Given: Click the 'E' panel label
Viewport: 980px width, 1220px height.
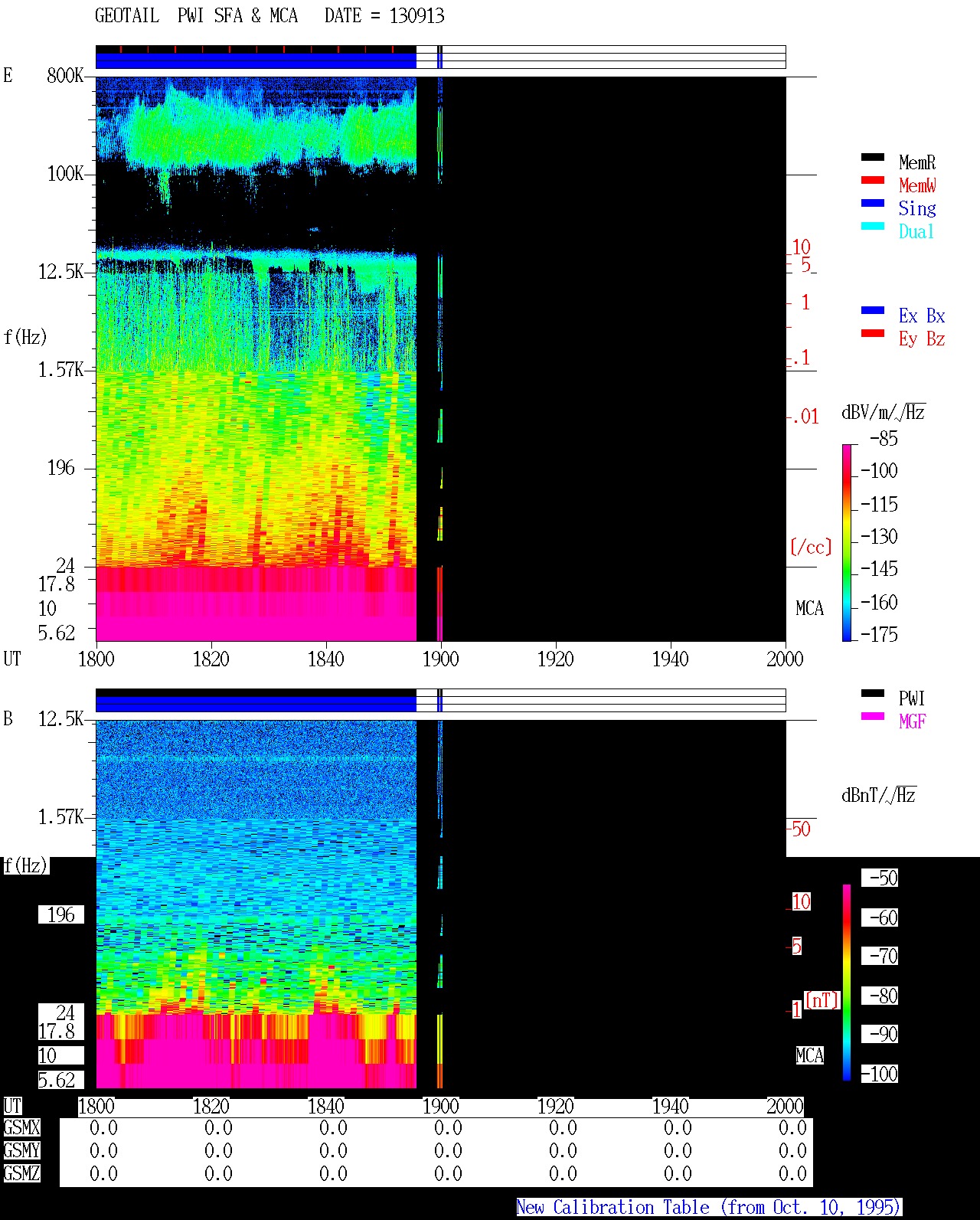Looking at the screenshot, I should (x=8, y=75).
